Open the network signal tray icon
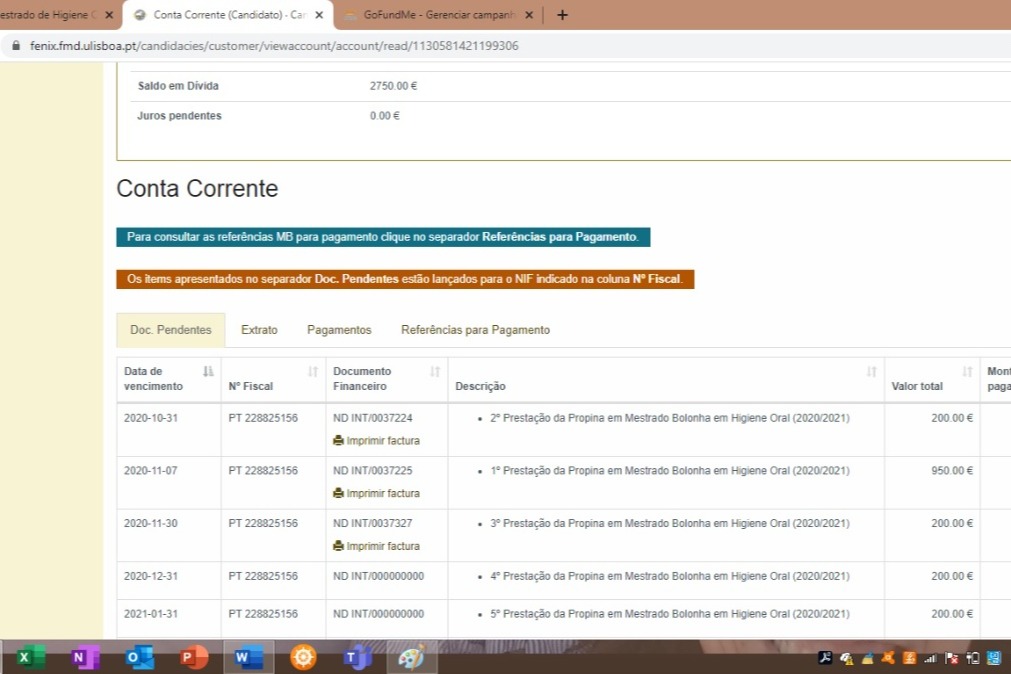This screenshot has width=1011, height=674. click(930, 658)
